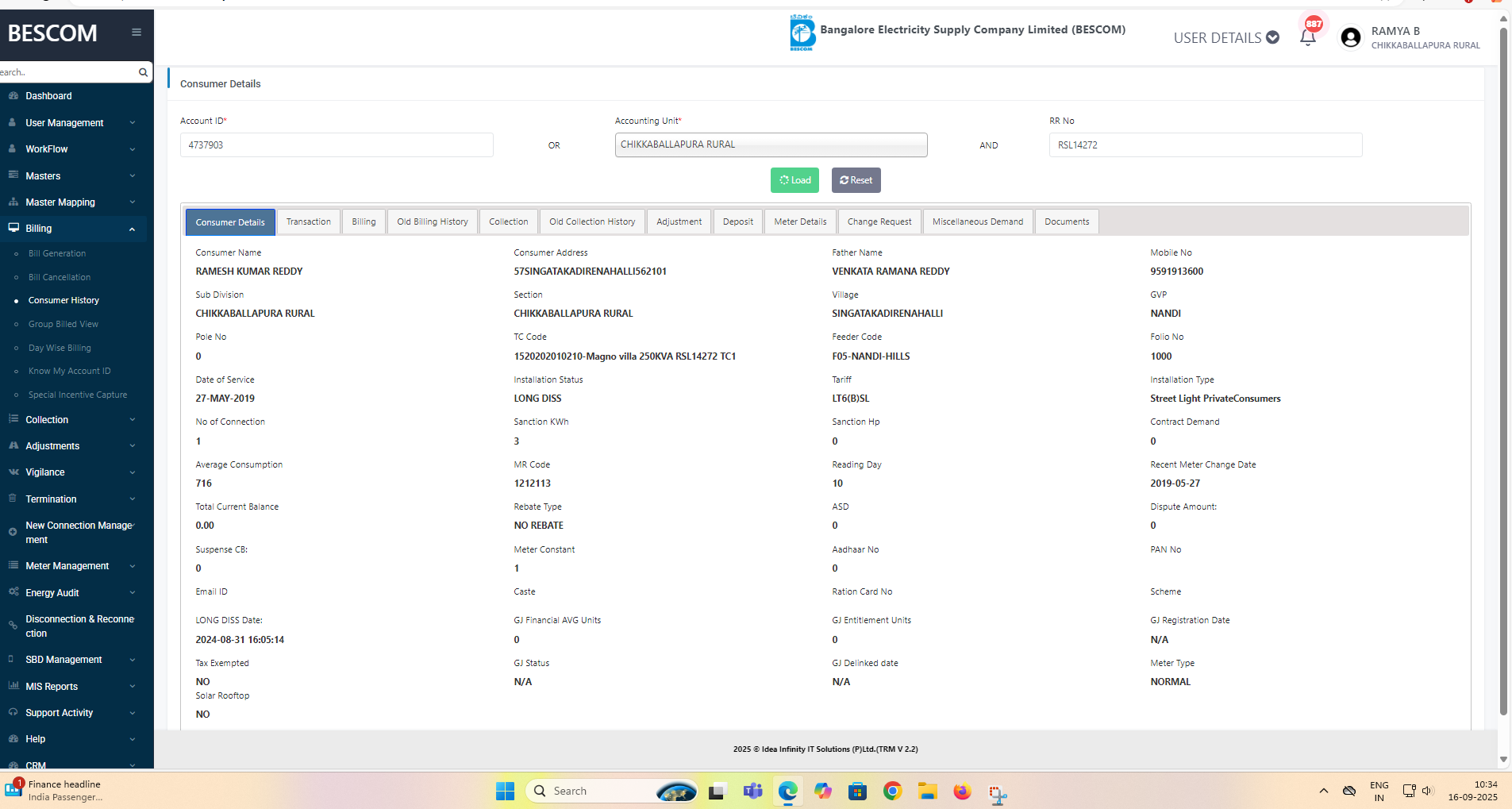Open Day Wise Billing submenu item
The width and height of the screenshot is (1512, 809).
click(60, 349)
